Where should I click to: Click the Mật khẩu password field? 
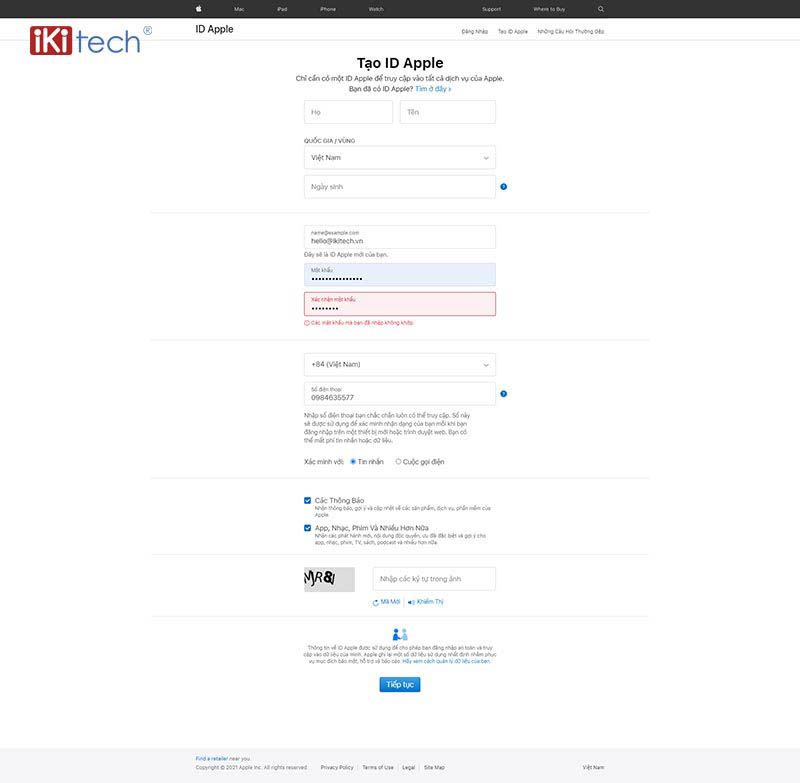pyautogui.click(x=399, y=275)
